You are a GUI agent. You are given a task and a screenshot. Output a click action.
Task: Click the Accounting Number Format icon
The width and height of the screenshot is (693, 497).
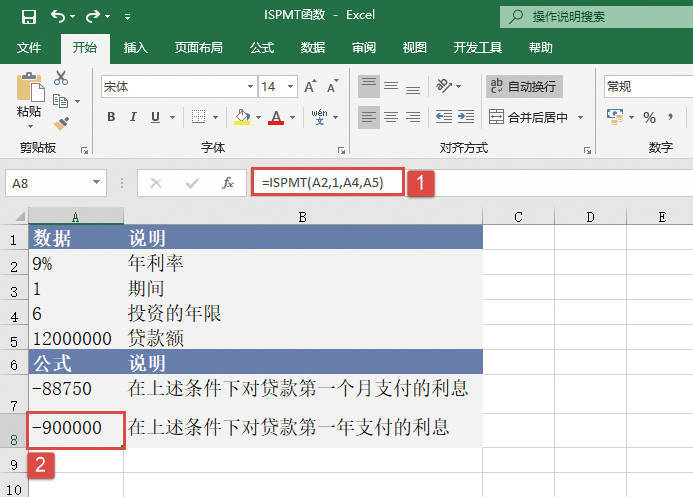coord(615,117)
